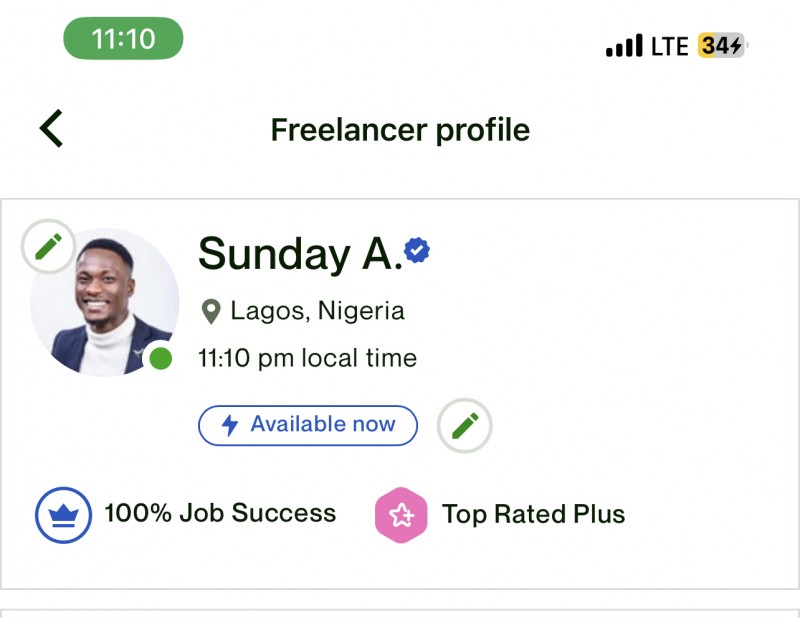
Task: Click the location pin icon before Lagos, Nigeria
Action: click(212, 311)
